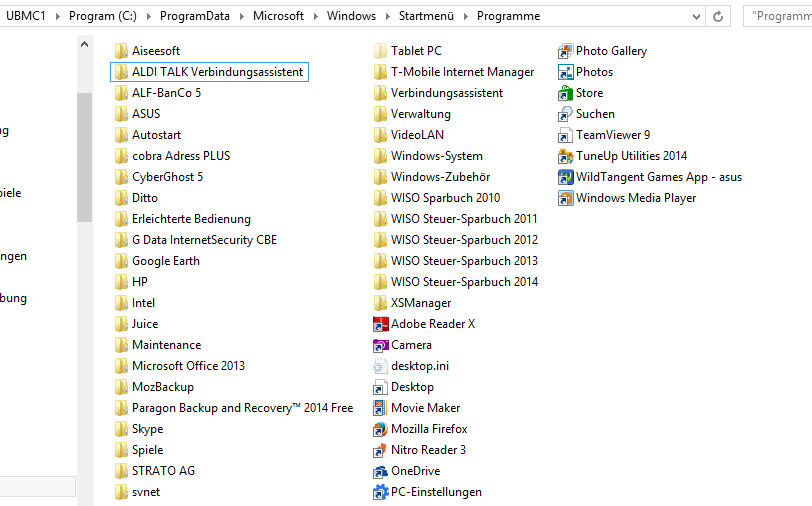Select the Google Earth folder icon

121,261
